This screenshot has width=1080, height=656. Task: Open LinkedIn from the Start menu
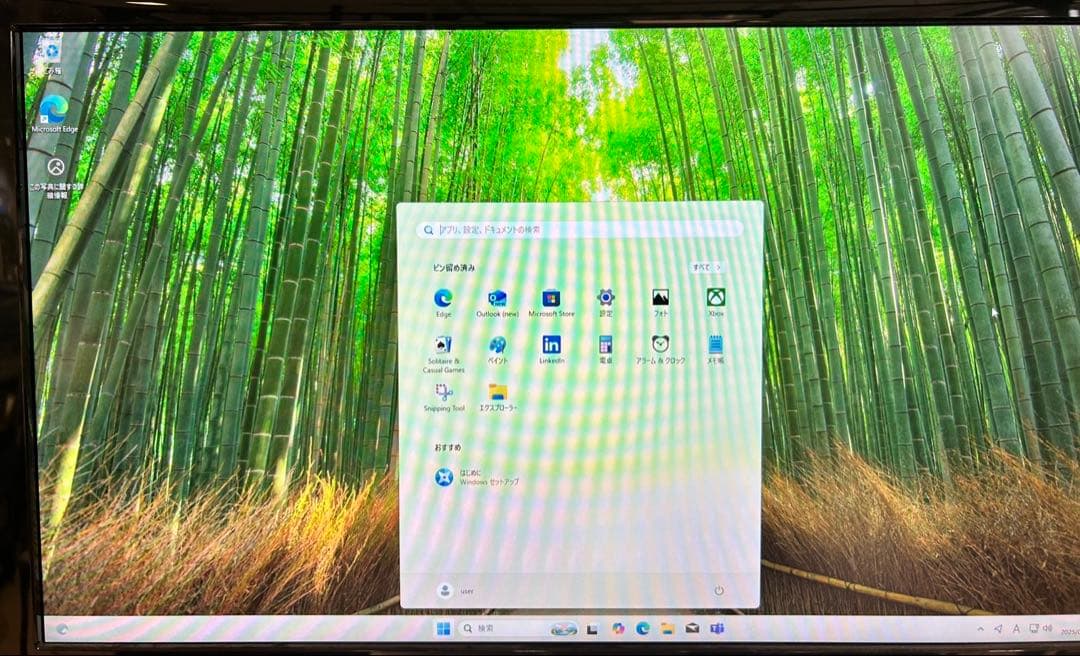pos(552,345)
